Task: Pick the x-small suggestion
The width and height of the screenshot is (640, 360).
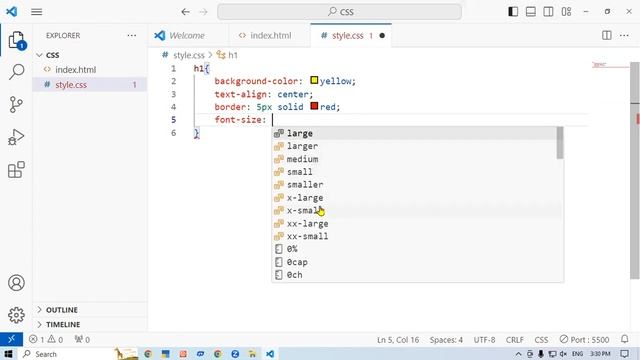Action: point(414,211)
